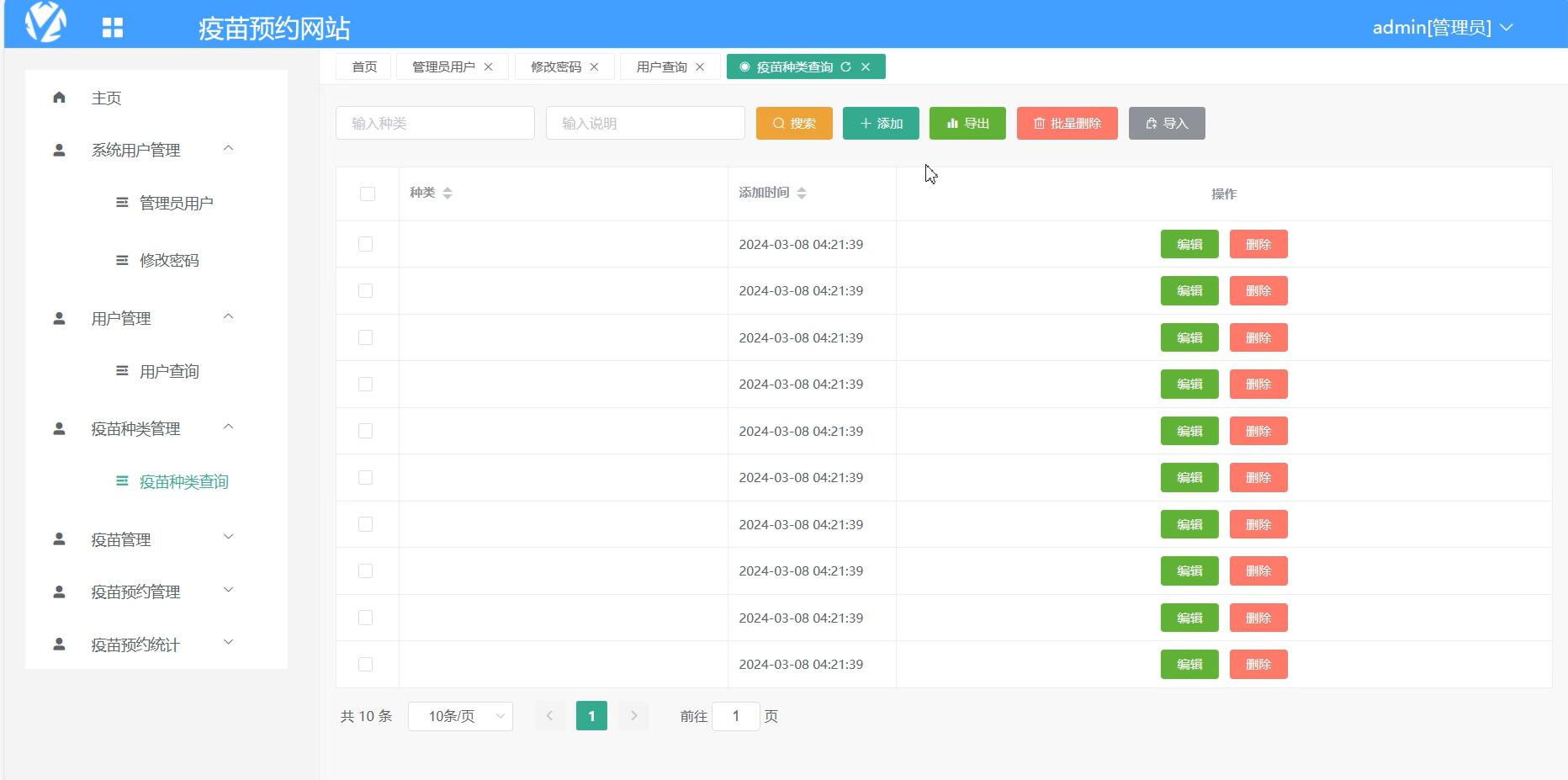
Task: Select page 1 in pagination
Action: click(x=591, y=716)
